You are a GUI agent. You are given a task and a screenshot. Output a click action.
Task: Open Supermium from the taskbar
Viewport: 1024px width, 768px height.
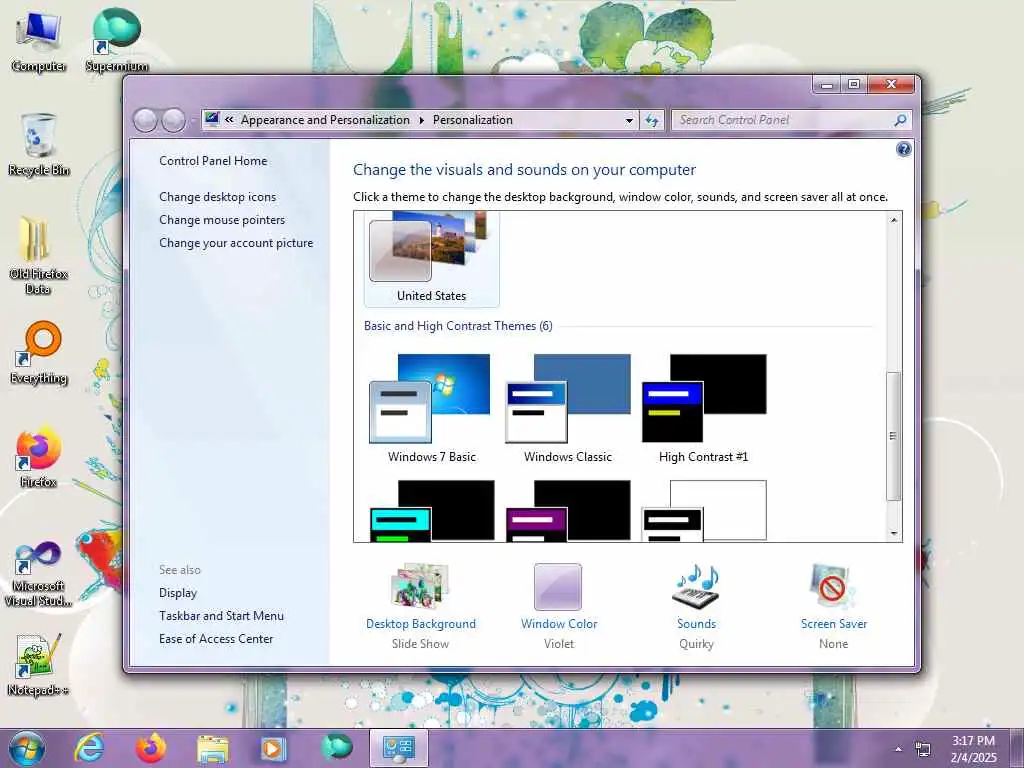point(336,747)
